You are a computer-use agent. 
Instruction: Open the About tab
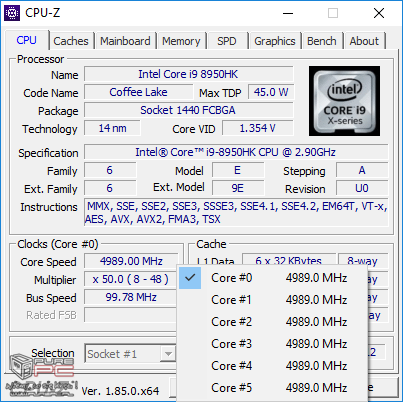(x=364, y=41)
